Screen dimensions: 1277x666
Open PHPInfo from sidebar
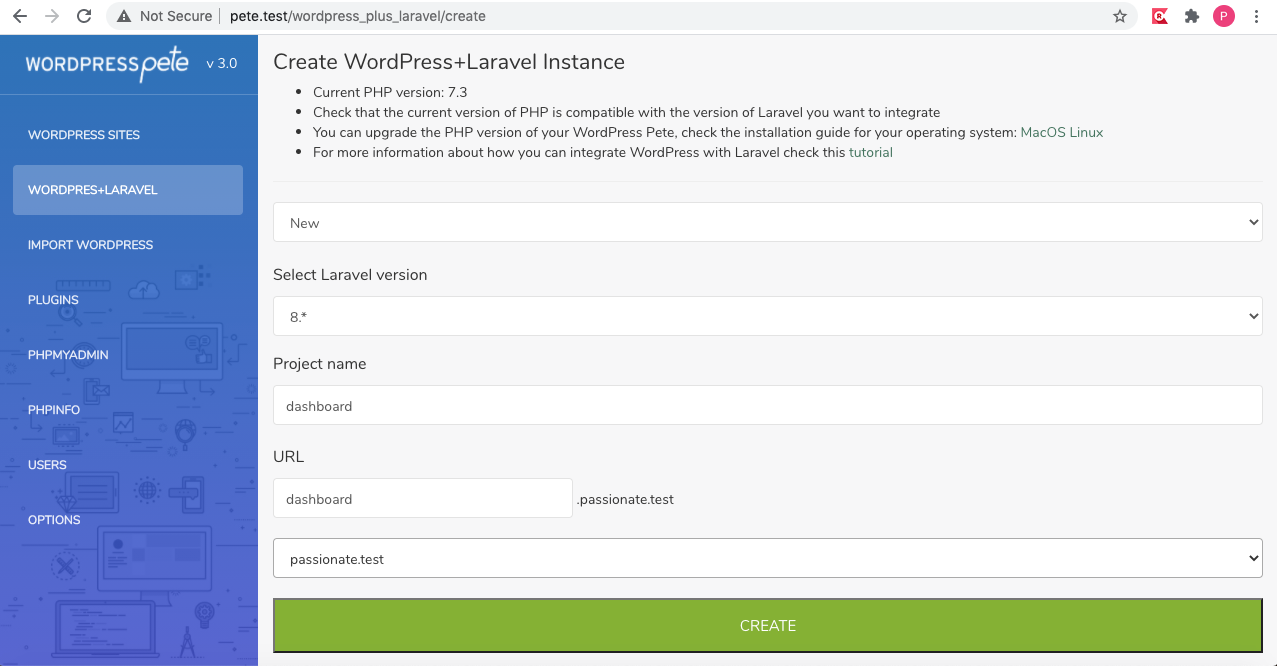point(54,410)
